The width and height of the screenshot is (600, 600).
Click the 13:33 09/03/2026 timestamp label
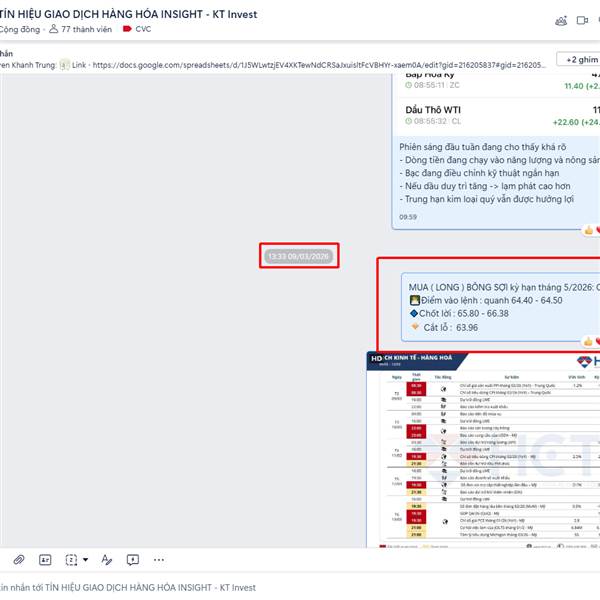tap(298, 256)
